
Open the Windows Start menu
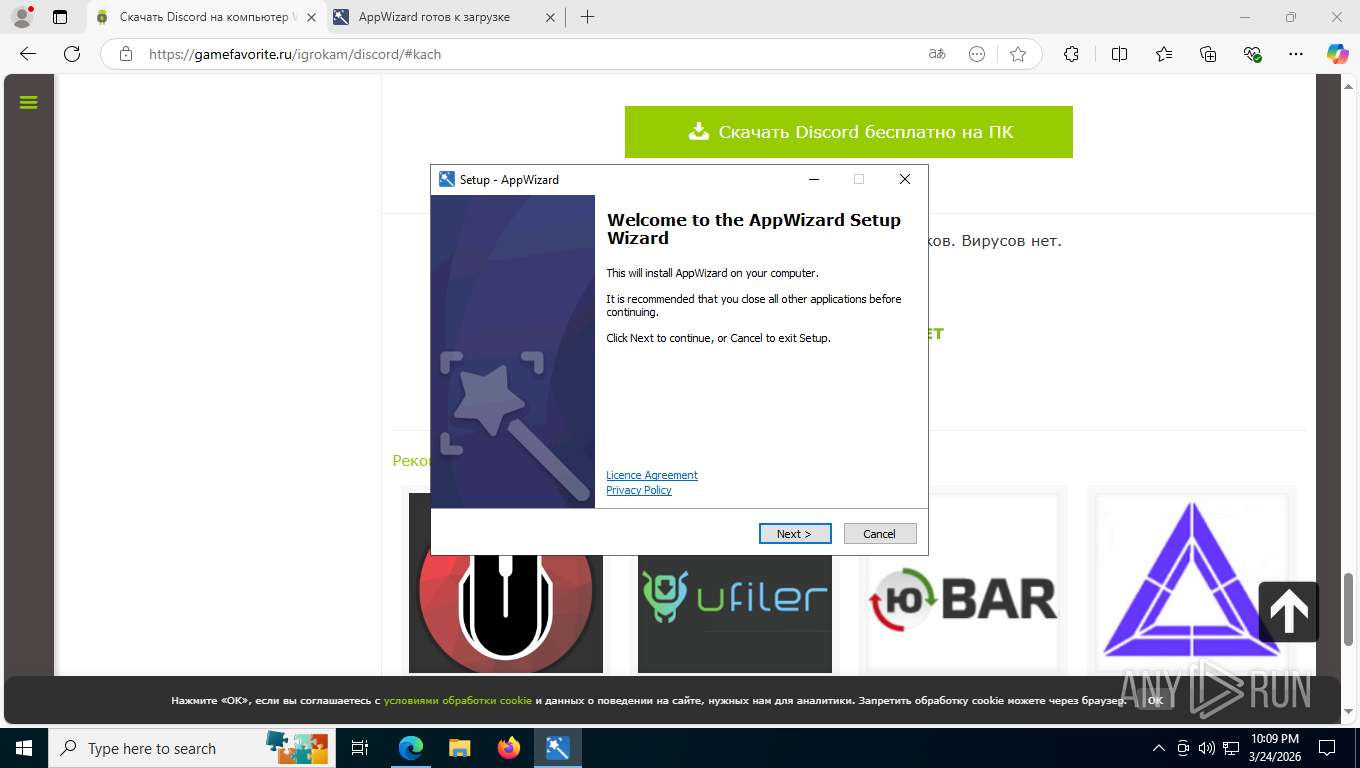[24, 748]
